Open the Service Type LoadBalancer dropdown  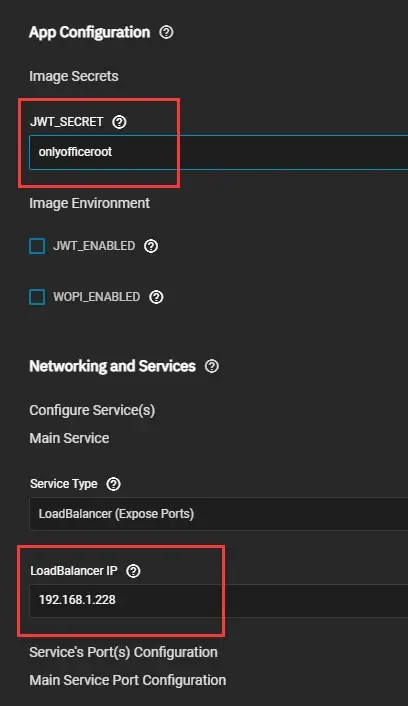[x=218, y=514]
